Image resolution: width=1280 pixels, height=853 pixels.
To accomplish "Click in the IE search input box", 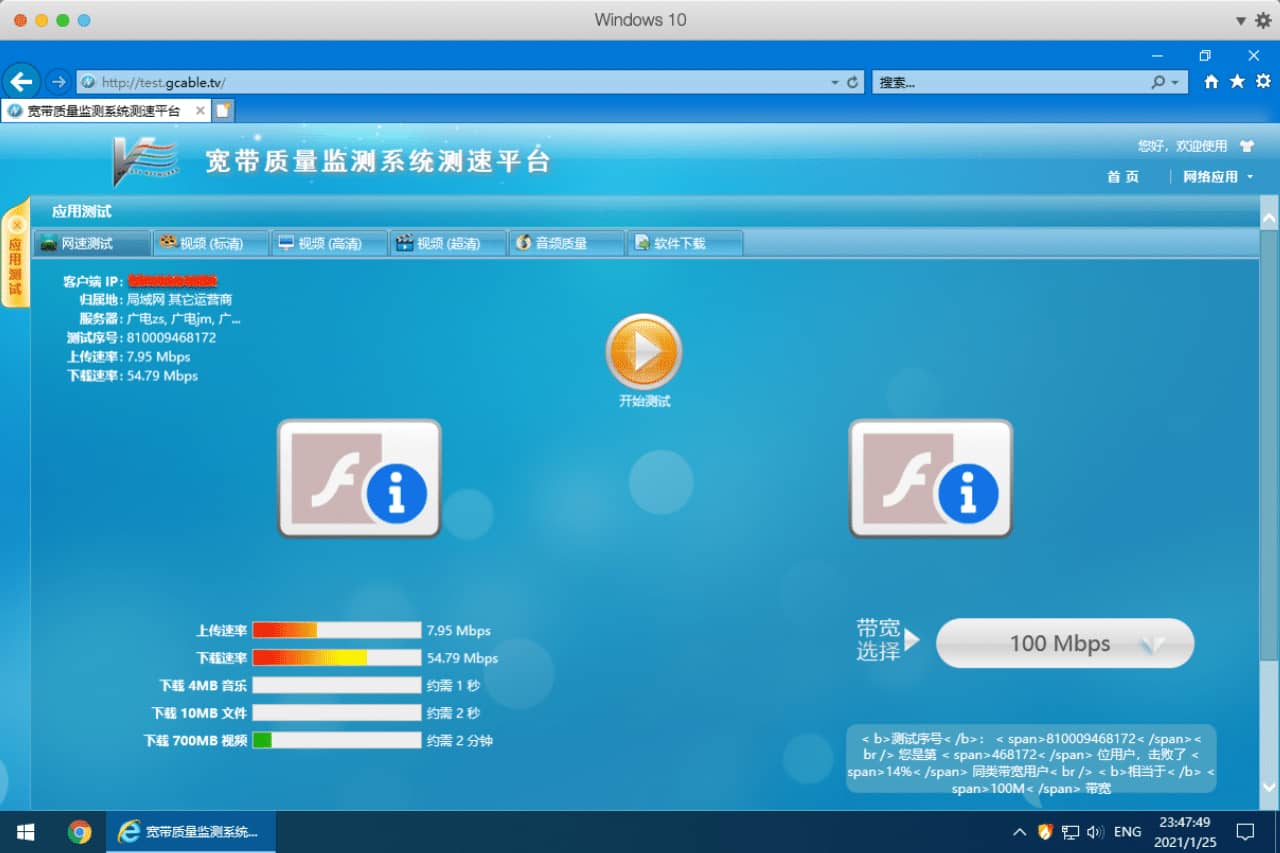I will click(1010, 82).
